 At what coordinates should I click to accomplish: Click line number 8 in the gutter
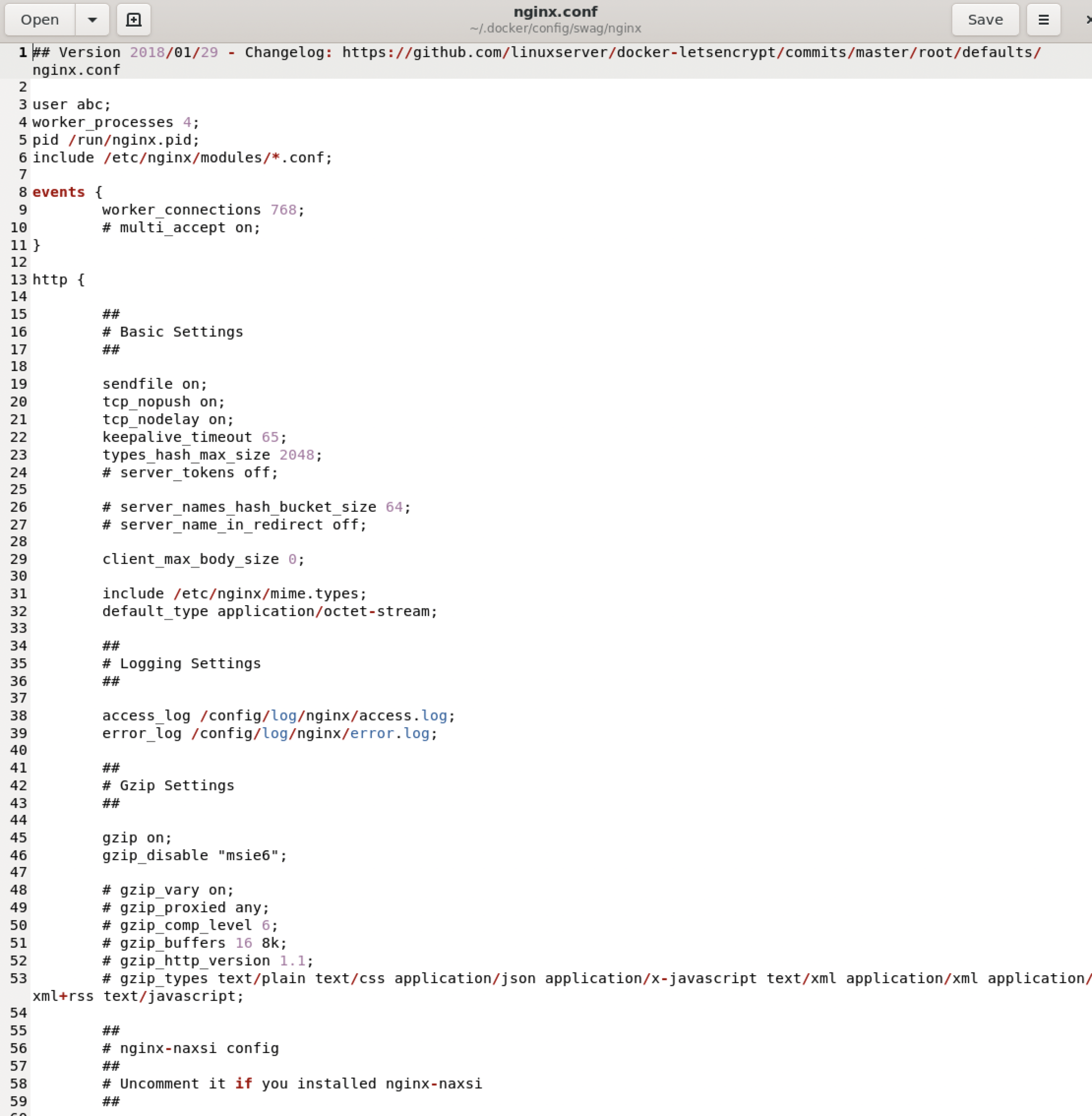(22, 192)
